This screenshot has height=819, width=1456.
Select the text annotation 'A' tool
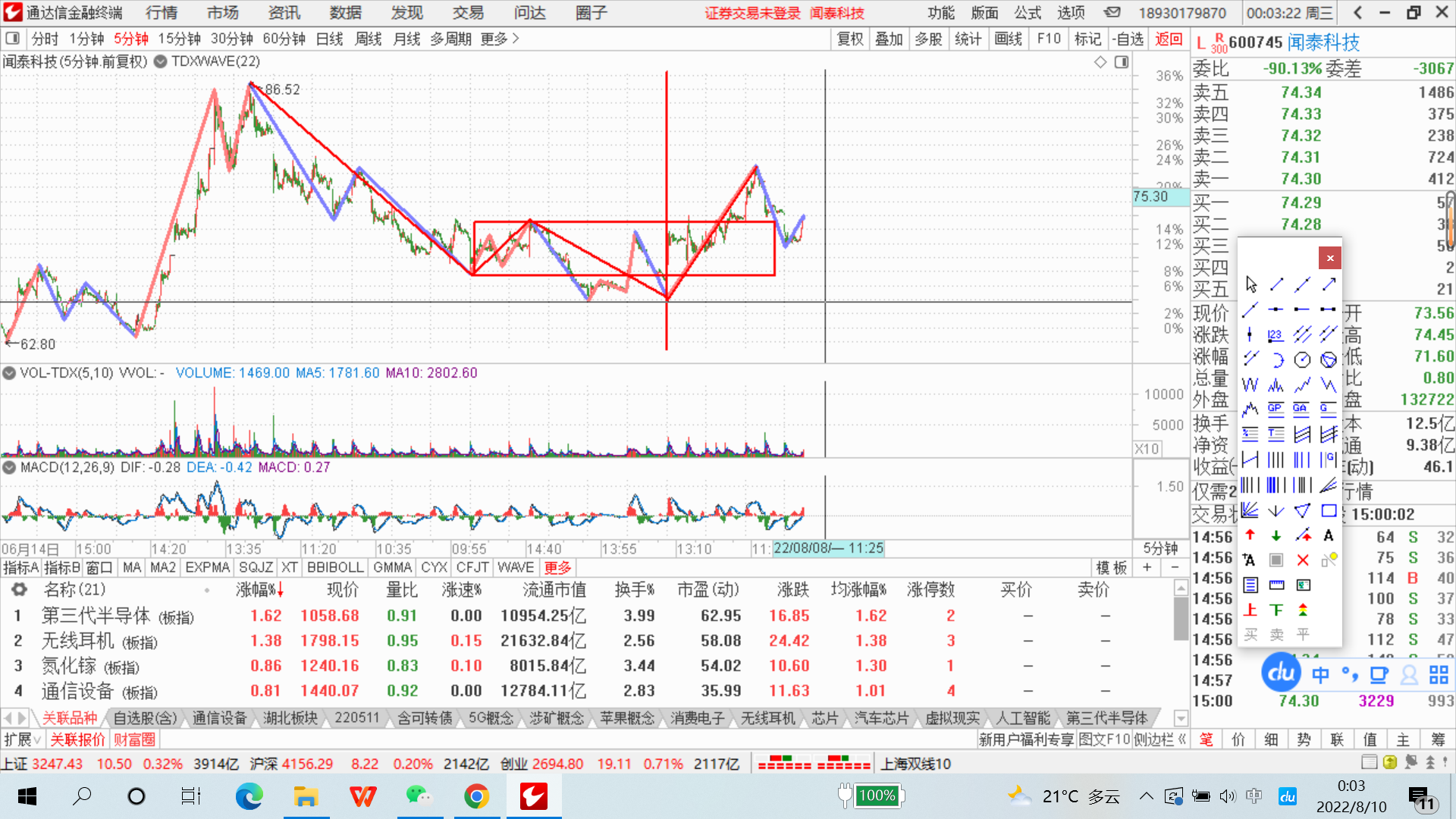tap(1329, 535)
